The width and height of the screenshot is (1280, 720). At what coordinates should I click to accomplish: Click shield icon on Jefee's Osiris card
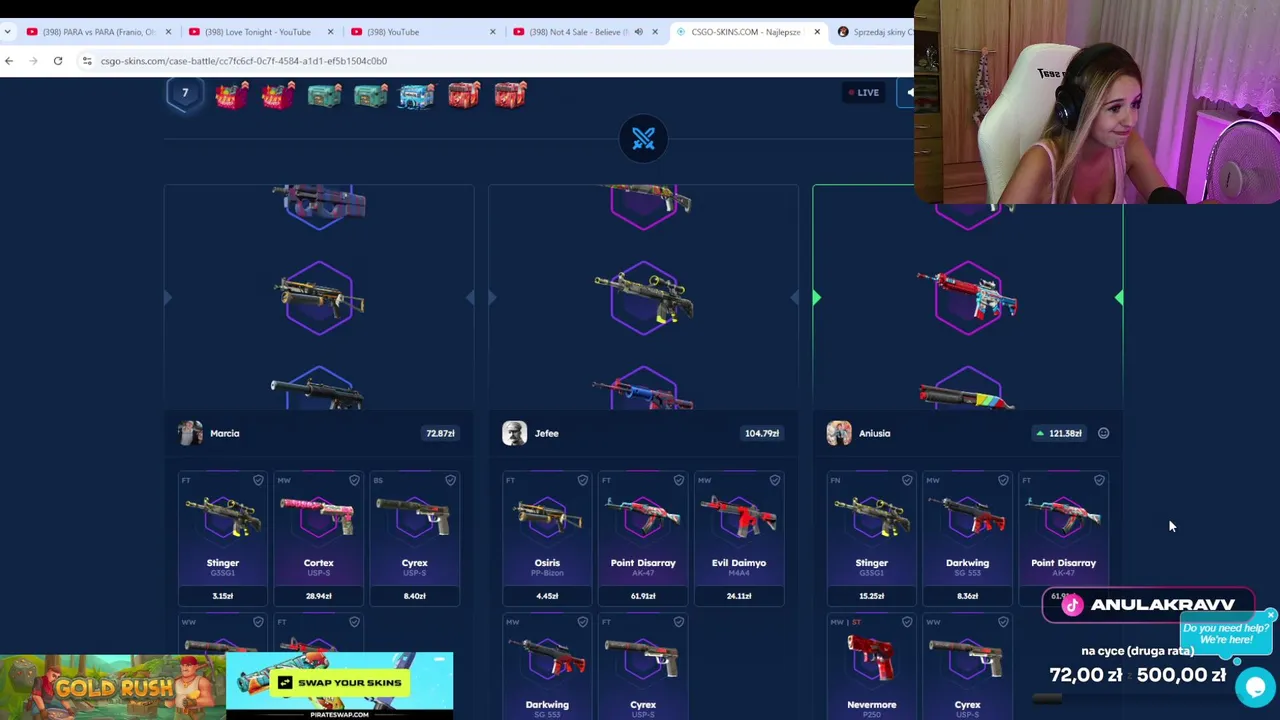coord(582,481)
